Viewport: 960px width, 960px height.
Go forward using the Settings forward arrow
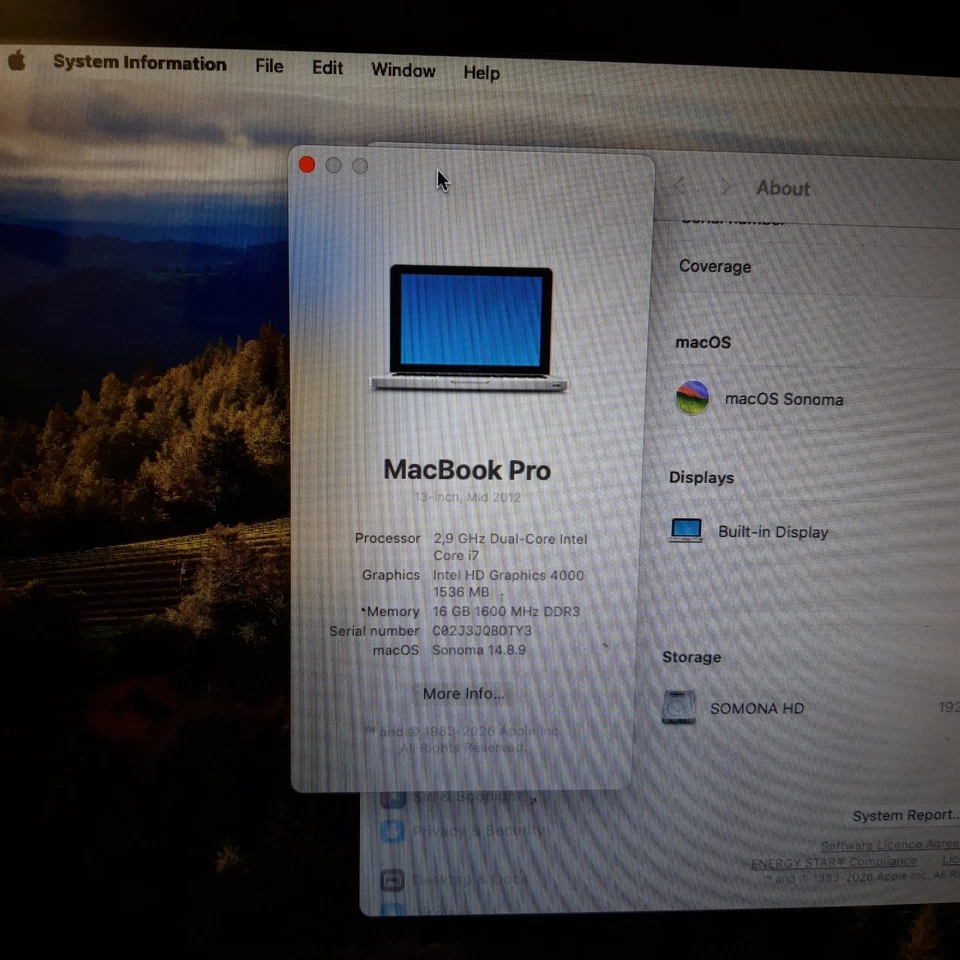pos(726,187)
